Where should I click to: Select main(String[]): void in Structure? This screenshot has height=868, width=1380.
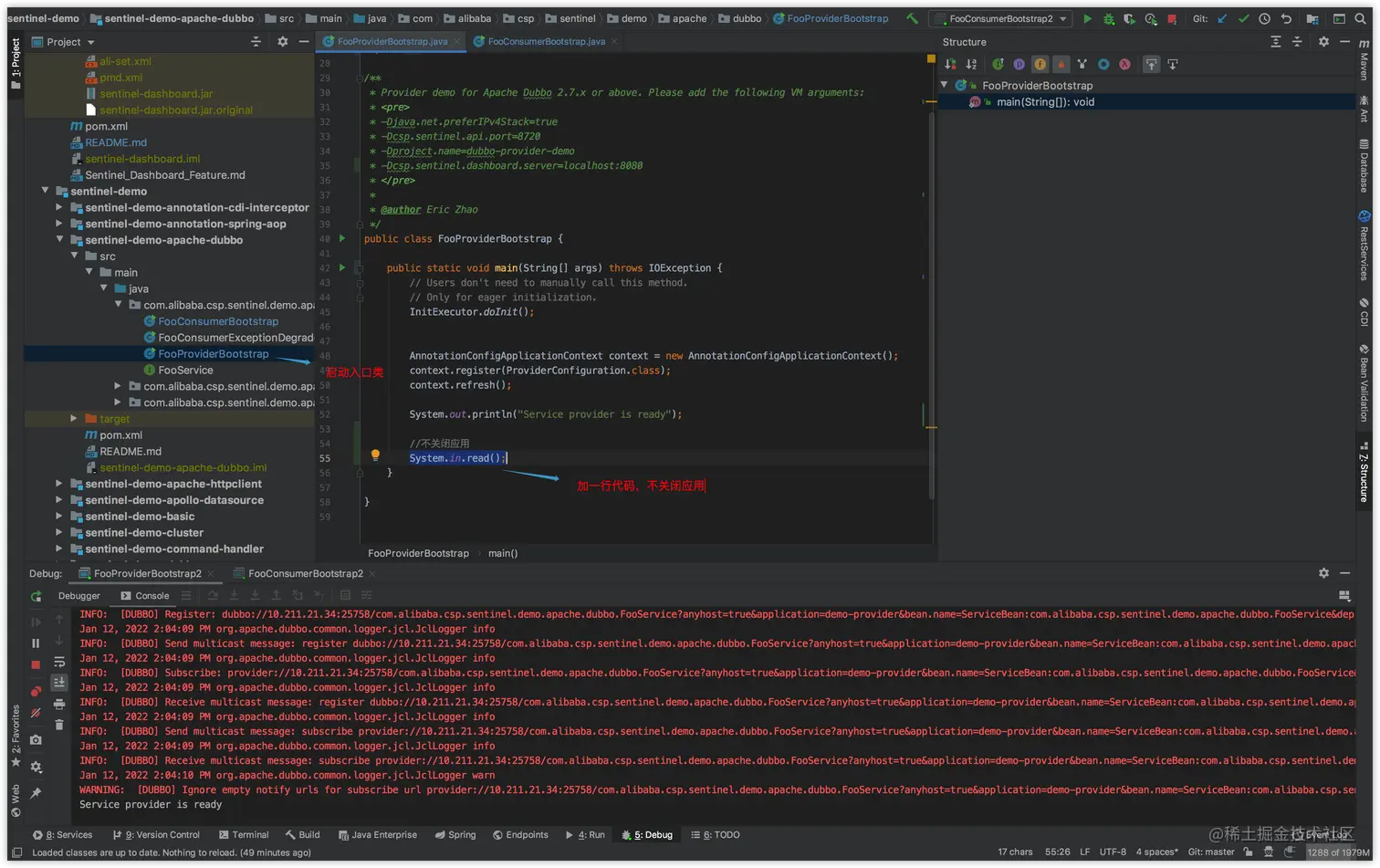[x=1045, y=102]
